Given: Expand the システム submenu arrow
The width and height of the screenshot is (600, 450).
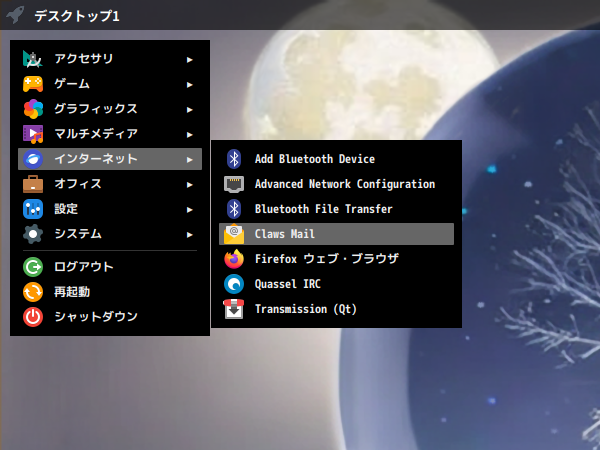Looking at the screenshot, I should (189, 235).
